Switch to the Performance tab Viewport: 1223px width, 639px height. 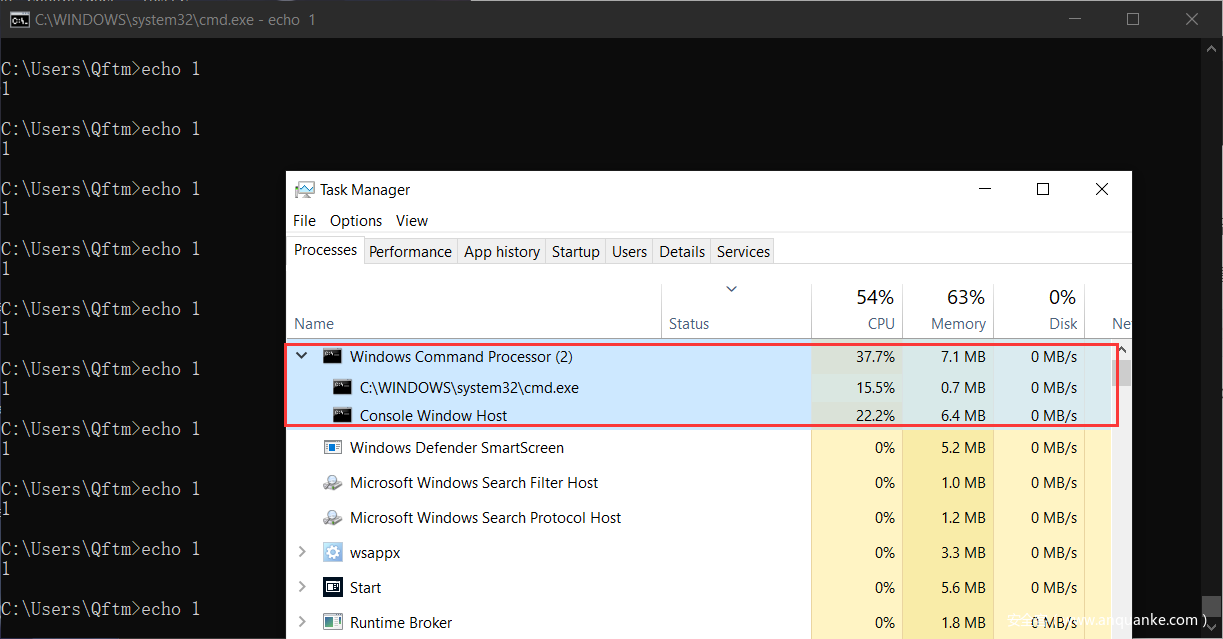click(x=410, y=252)
